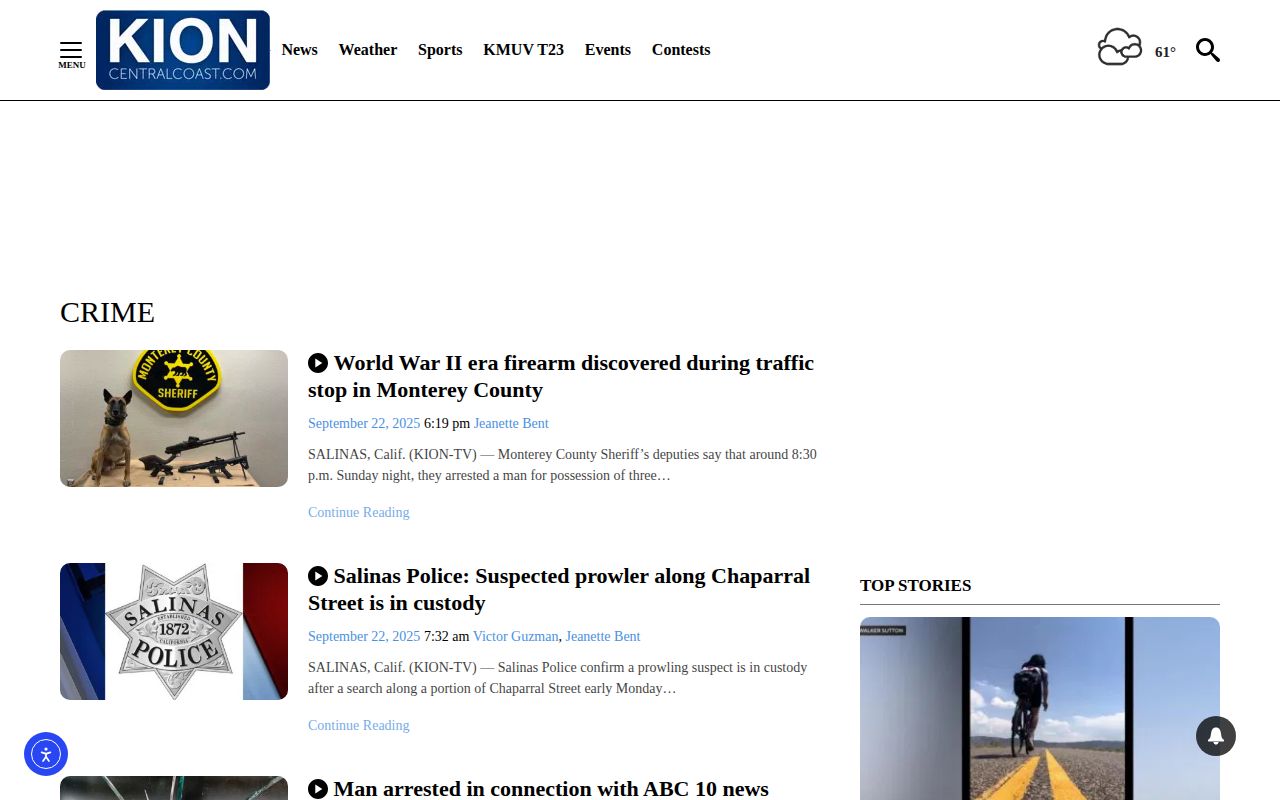
Task: Open the Contests menu item
Action: [681, 50]
